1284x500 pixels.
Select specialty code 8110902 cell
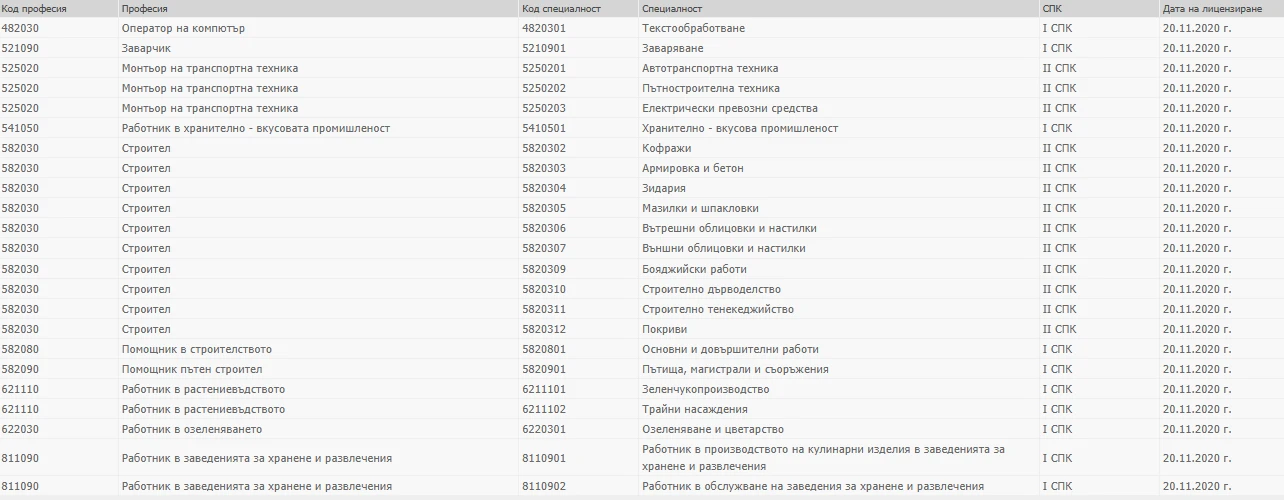(544, 486)
